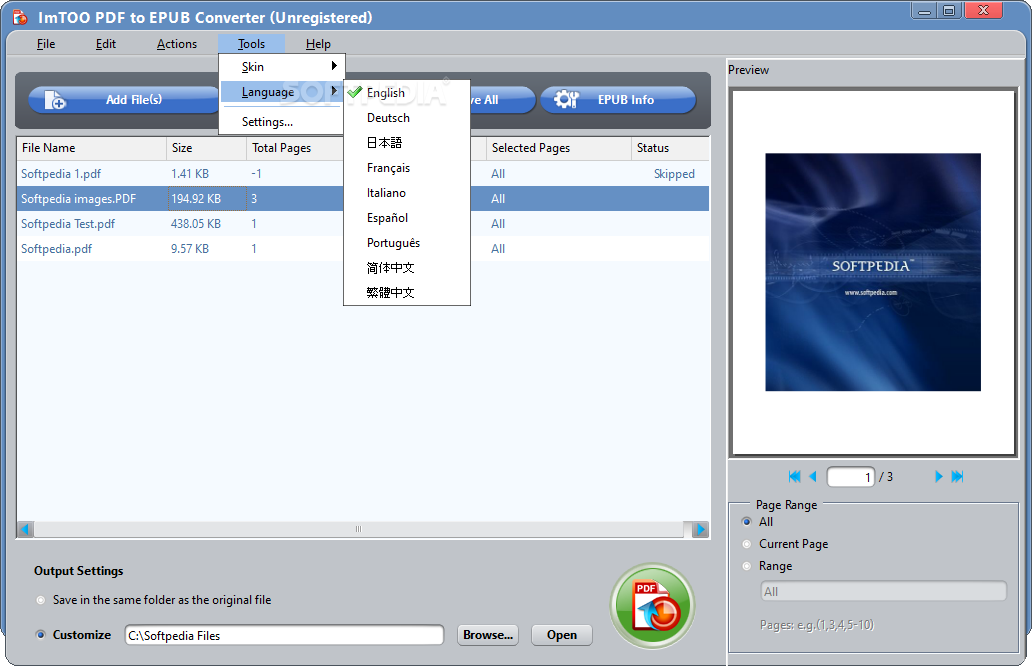Click the output path field C:\Softpedia Files
This screenshot has height=666, width=1032.
[284, 635]
